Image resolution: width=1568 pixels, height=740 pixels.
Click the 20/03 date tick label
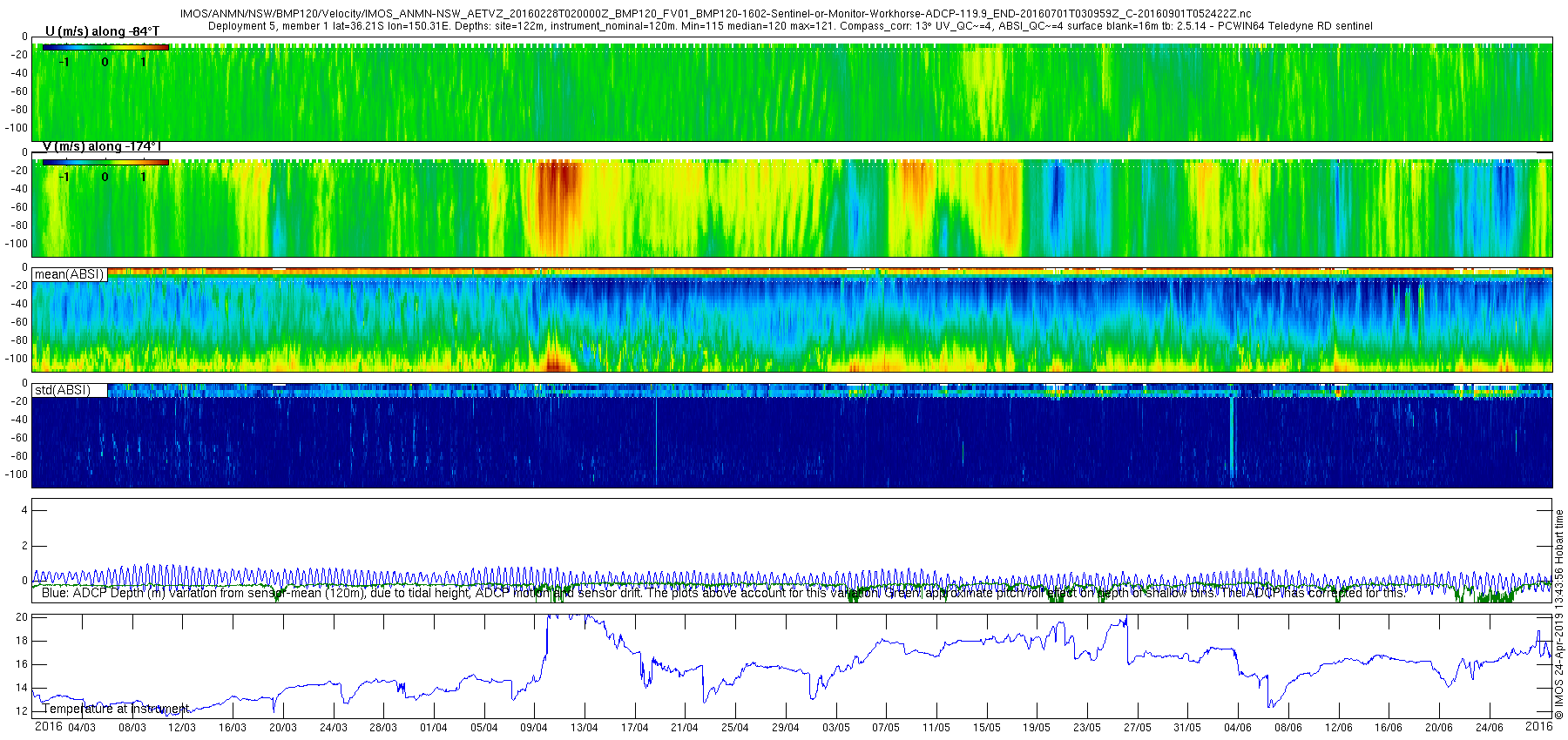283,728
